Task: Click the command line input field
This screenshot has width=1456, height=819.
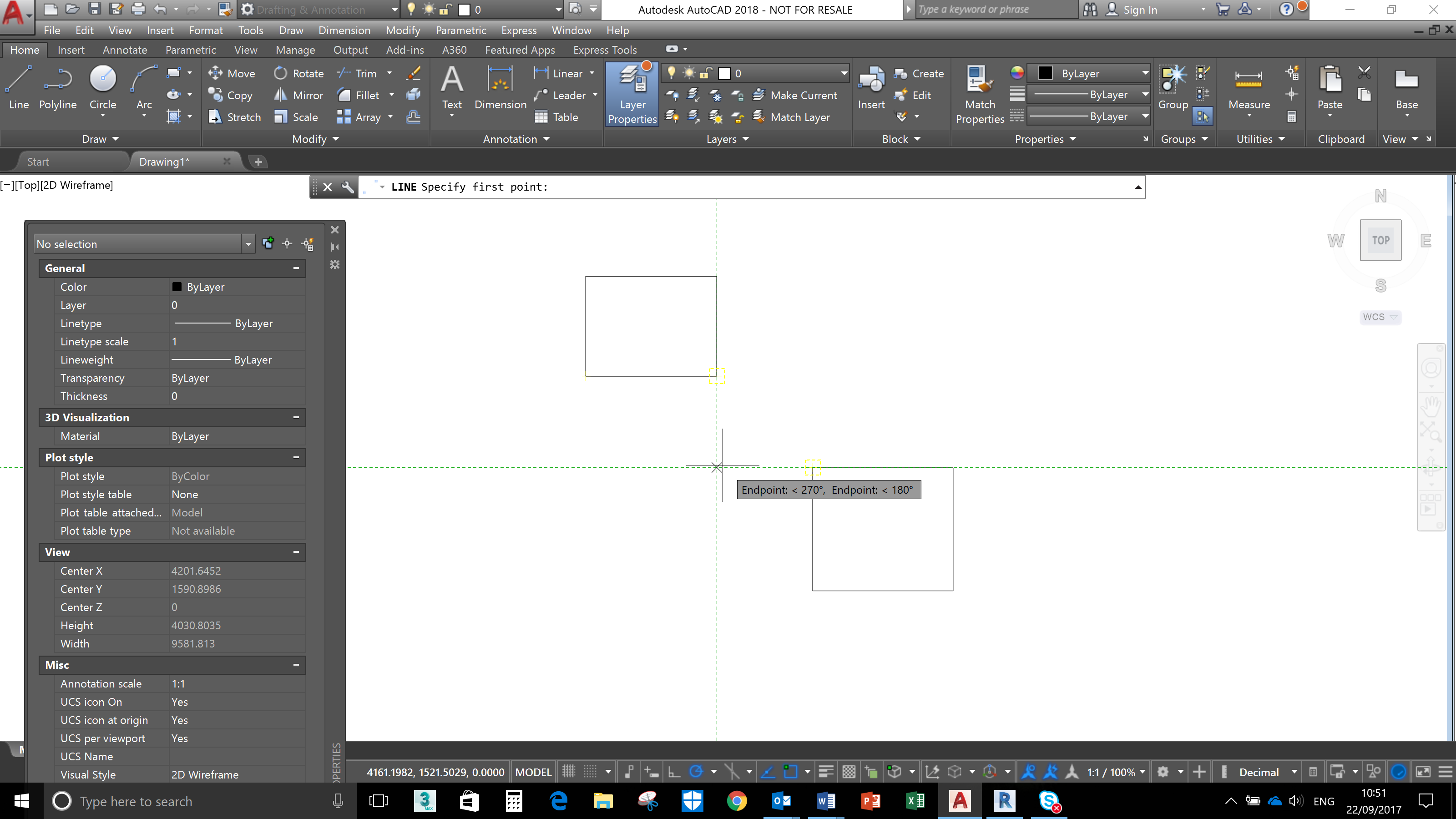Action: point(752,187)
